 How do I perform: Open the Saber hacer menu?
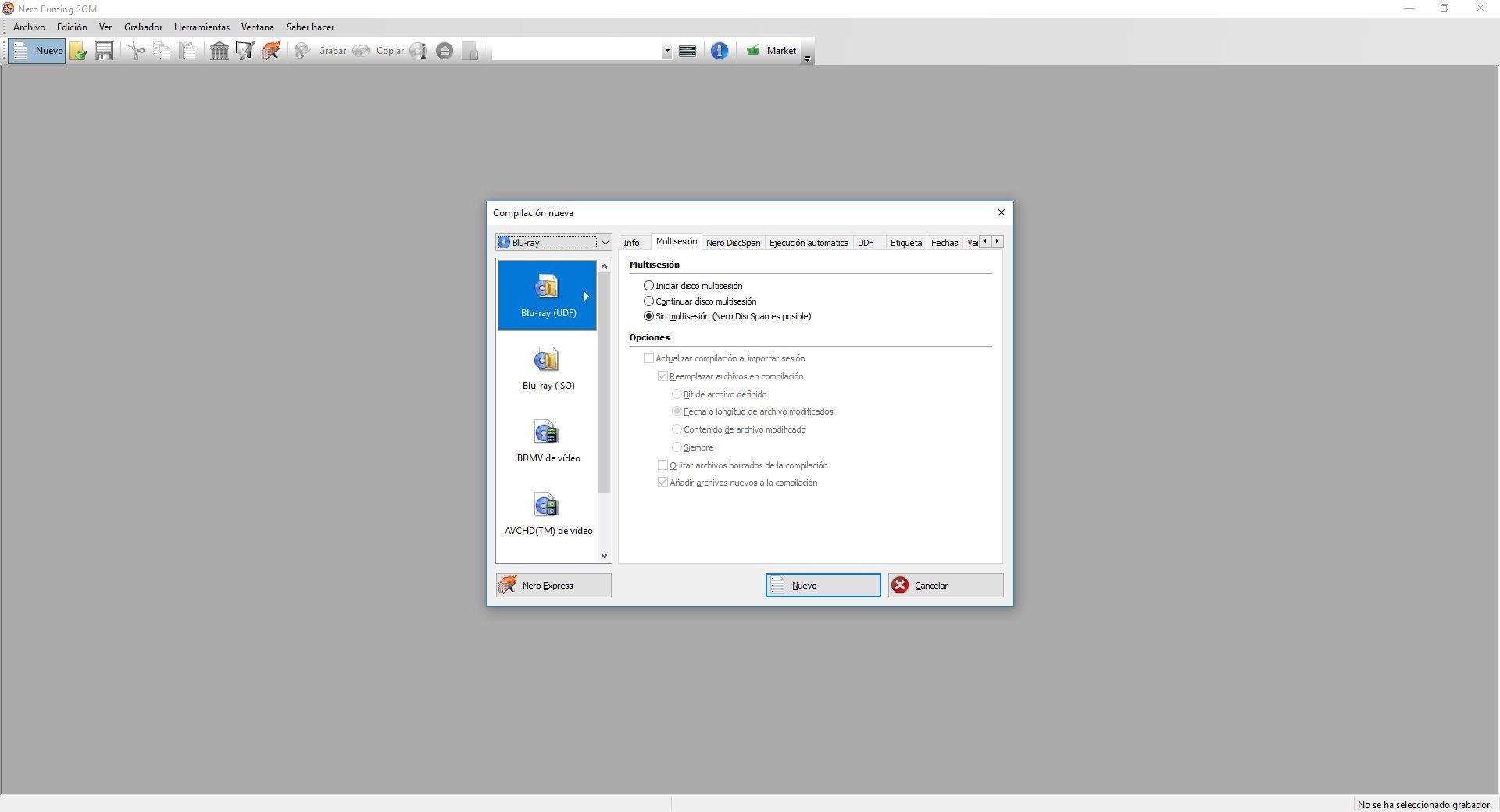click(x=310, y=27)
